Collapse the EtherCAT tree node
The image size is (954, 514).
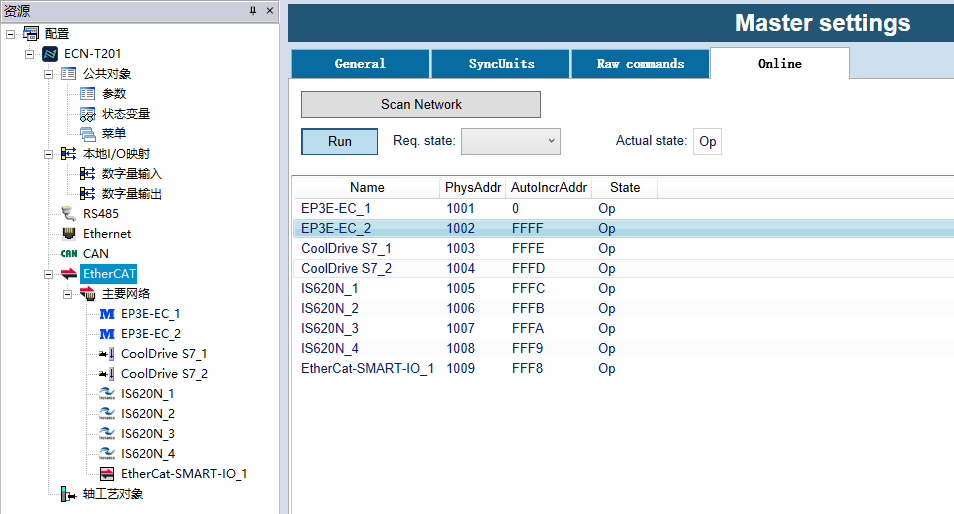pyautogui.click(x=49, y=274)
